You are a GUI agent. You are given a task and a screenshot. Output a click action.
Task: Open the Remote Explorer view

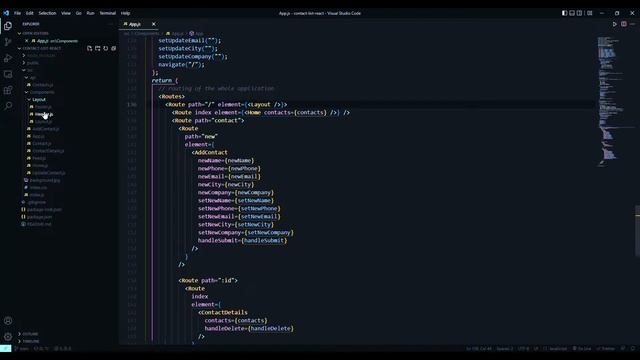pos(8,74)
